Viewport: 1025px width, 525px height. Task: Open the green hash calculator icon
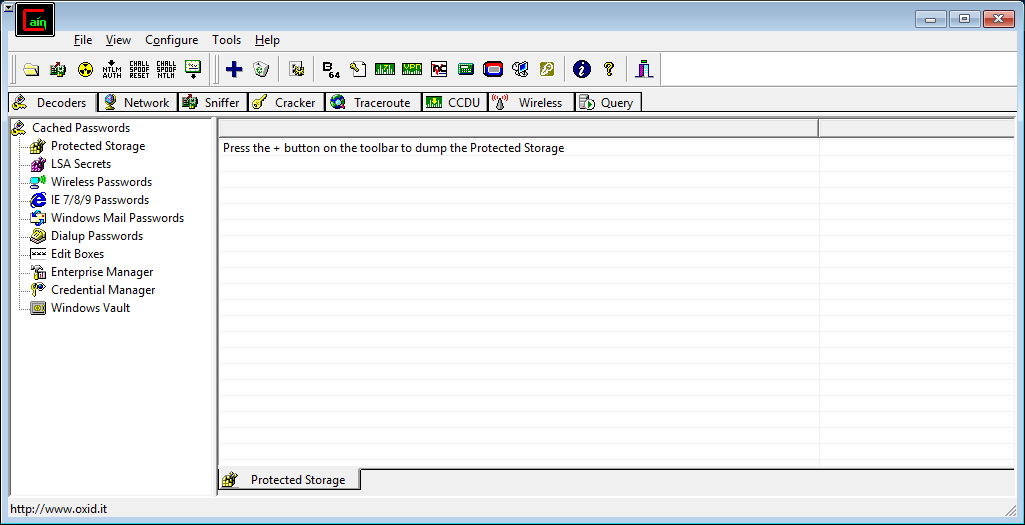click(x=466, y=69)
